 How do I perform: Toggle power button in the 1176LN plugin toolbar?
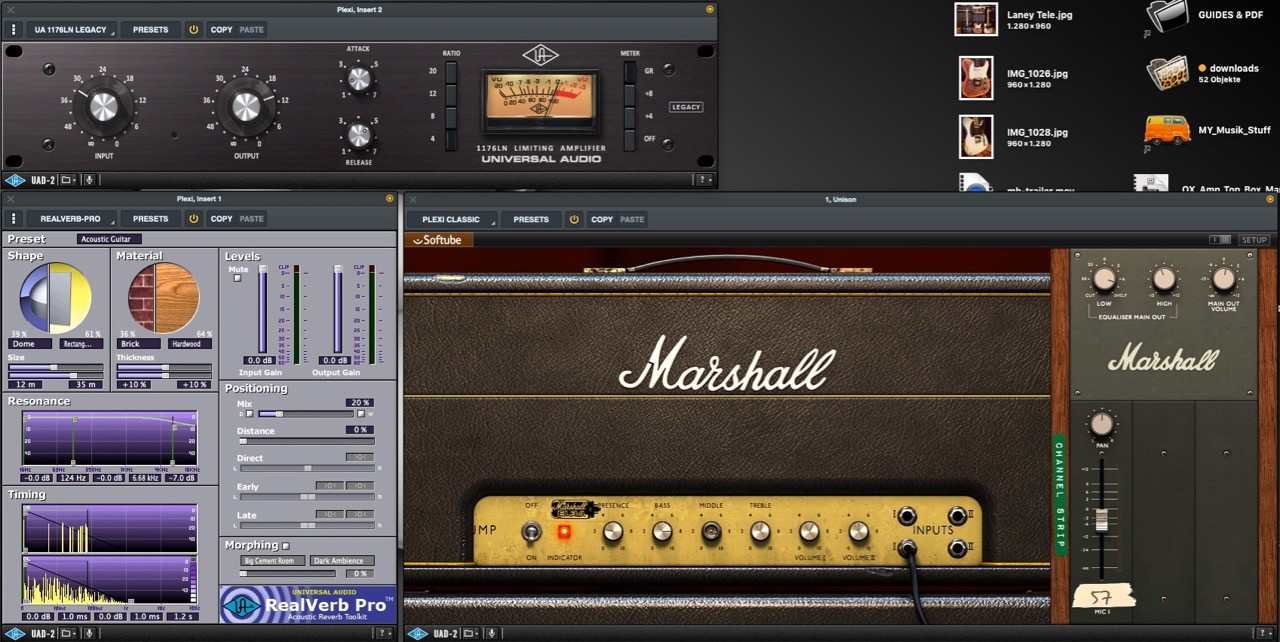(x=194, y=29)
